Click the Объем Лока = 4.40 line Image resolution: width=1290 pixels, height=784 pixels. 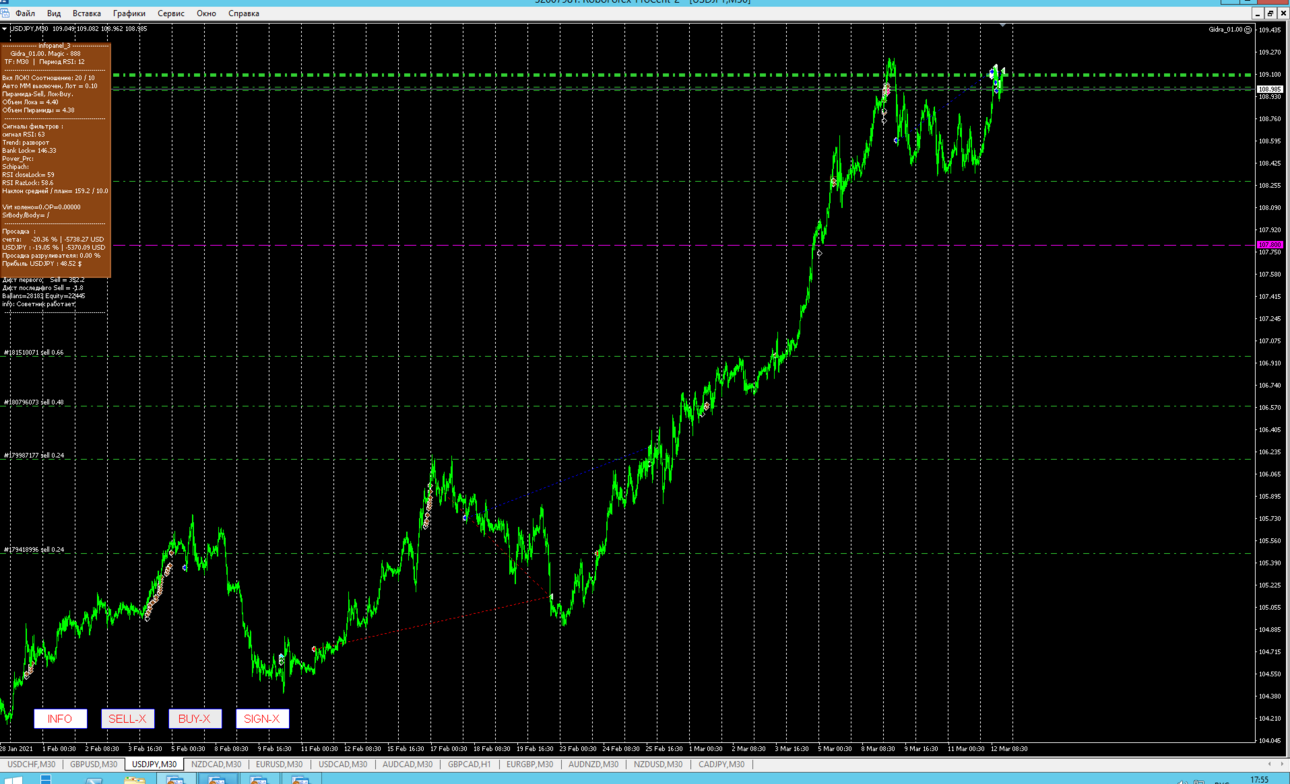31,102
